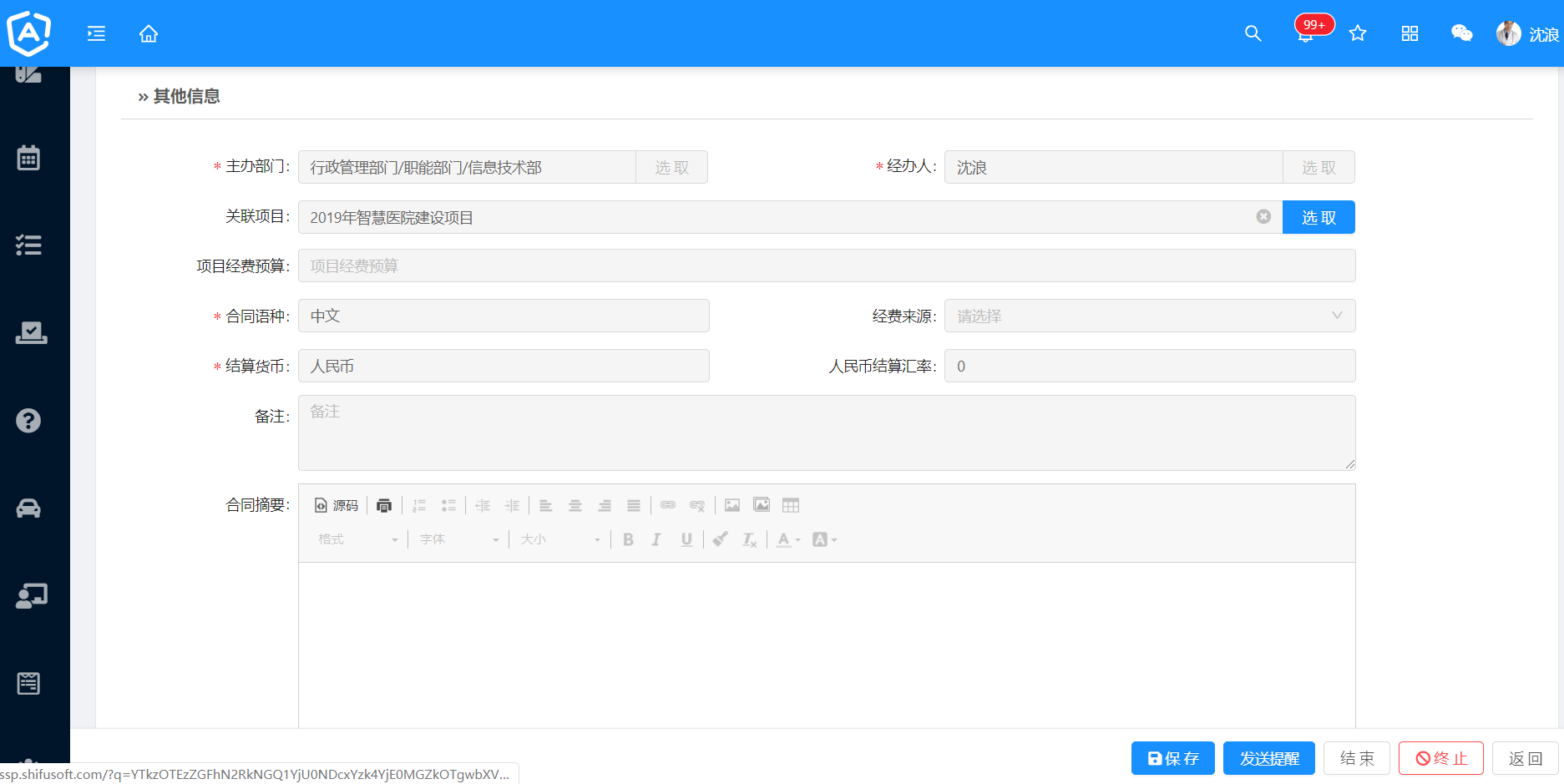Open the calendar sidebar icon
This screenshot has width=1564, height=784.
coord(29,157)
